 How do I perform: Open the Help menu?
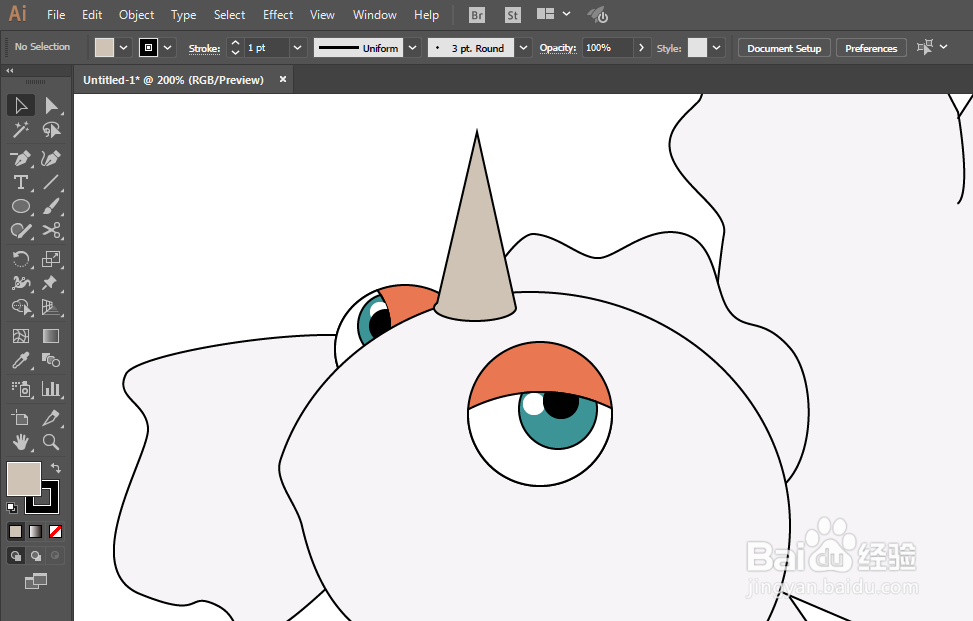click(426, 15)
